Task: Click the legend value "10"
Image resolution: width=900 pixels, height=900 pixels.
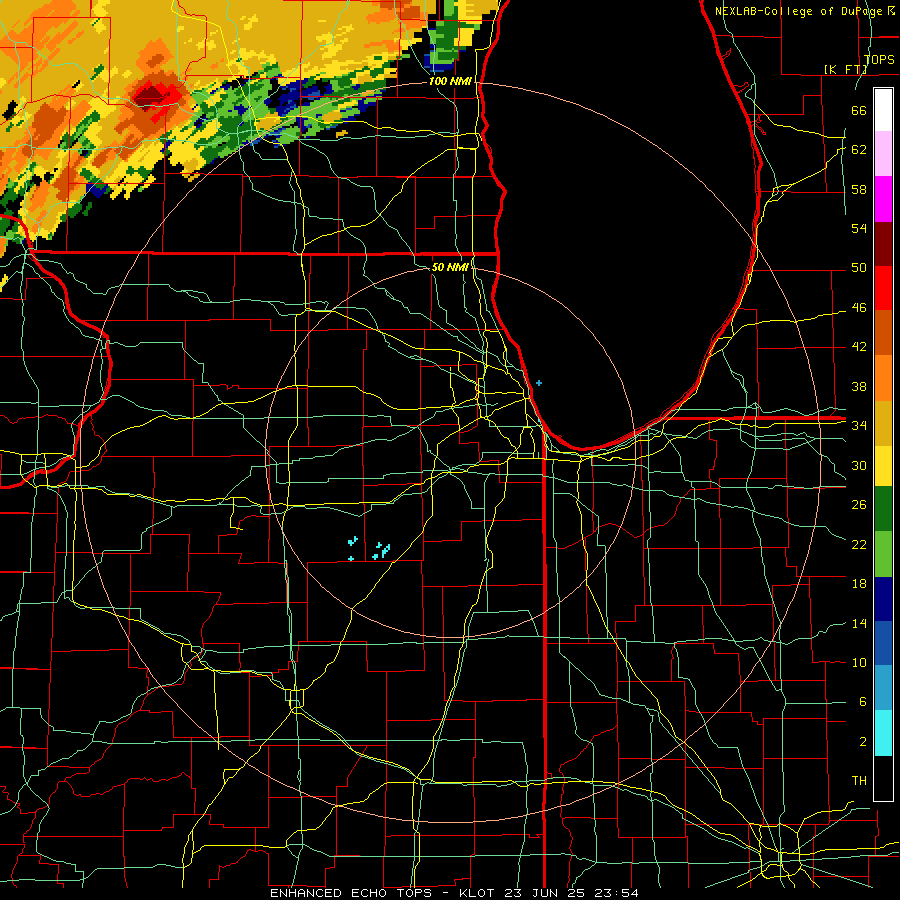Action: point(859,663)
